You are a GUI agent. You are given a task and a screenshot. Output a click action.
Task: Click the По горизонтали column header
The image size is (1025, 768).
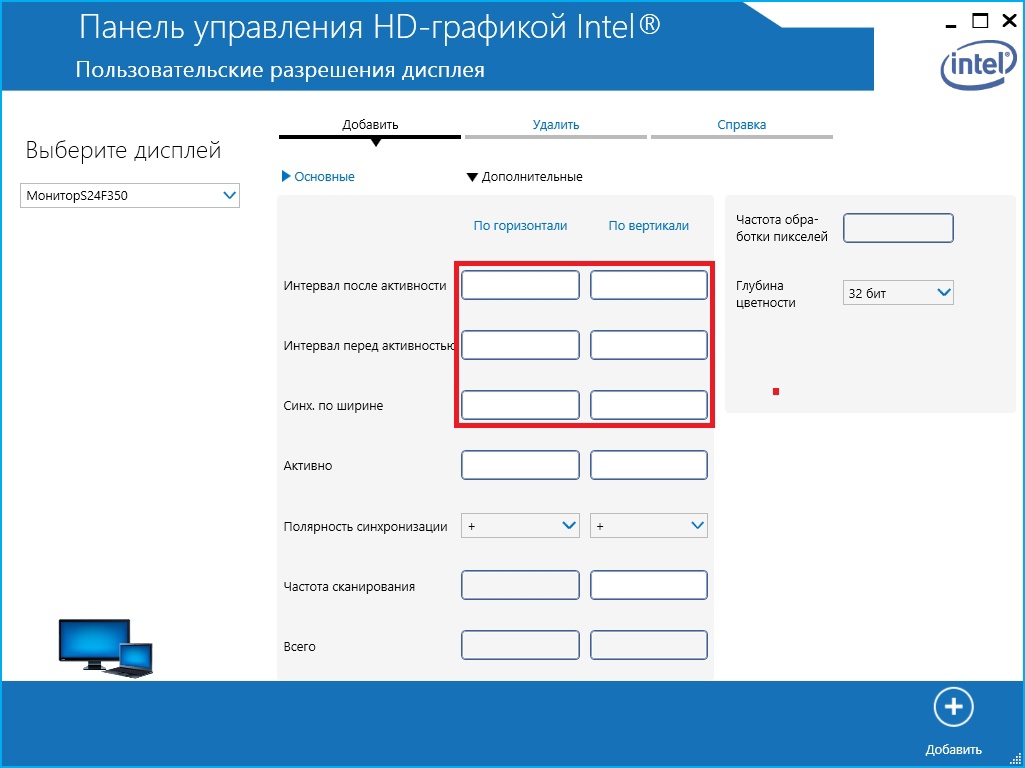tap(520, 226)
